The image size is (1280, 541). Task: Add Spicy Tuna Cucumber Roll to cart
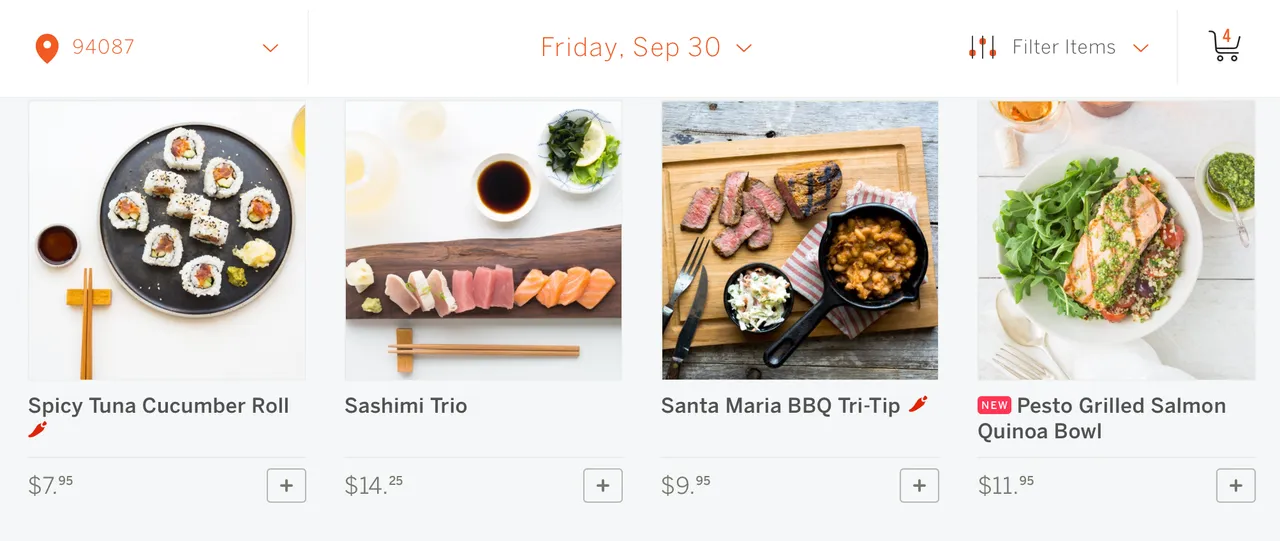coord(286,486)
